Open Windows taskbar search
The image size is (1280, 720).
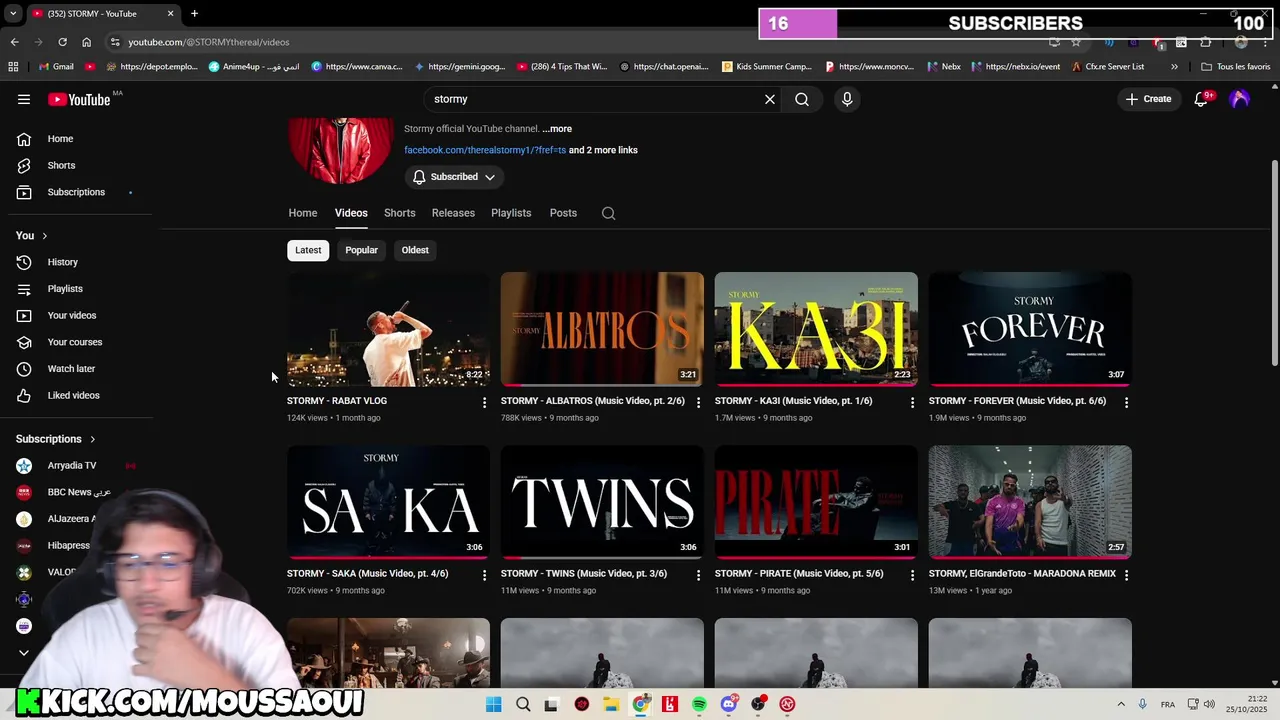pyautogui.click(x=523, y=704)
